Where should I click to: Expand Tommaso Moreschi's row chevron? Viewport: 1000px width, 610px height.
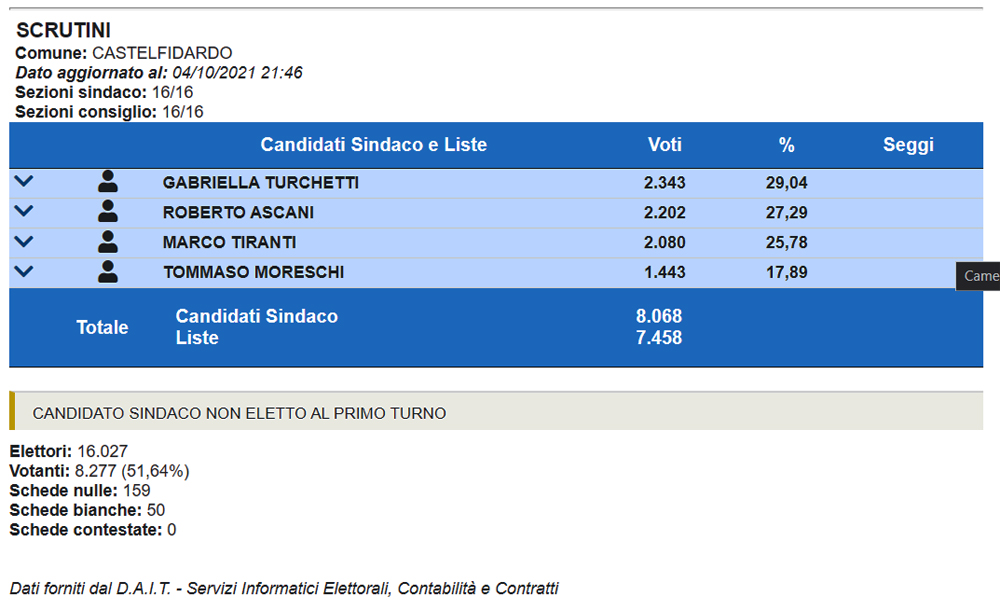(25, 271)
